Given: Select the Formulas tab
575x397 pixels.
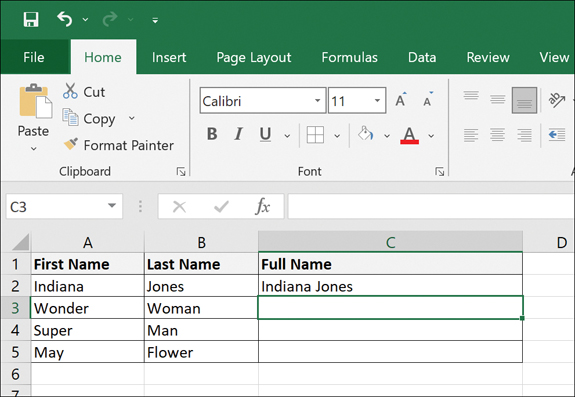Looking at the screenshot, I should click(349, 57).
